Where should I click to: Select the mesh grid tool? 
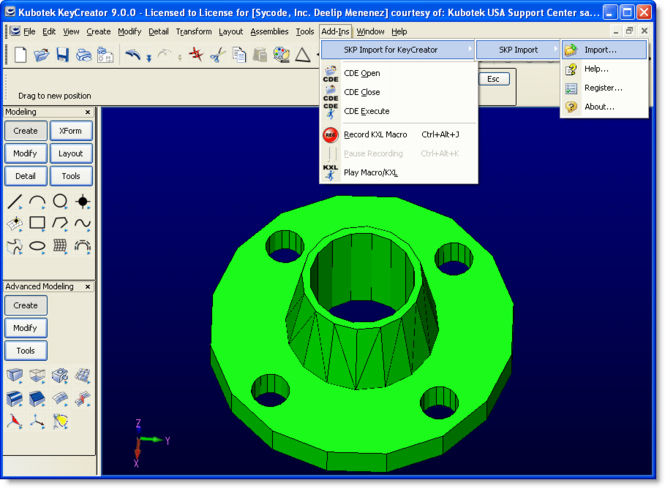[x=60, y=246]
